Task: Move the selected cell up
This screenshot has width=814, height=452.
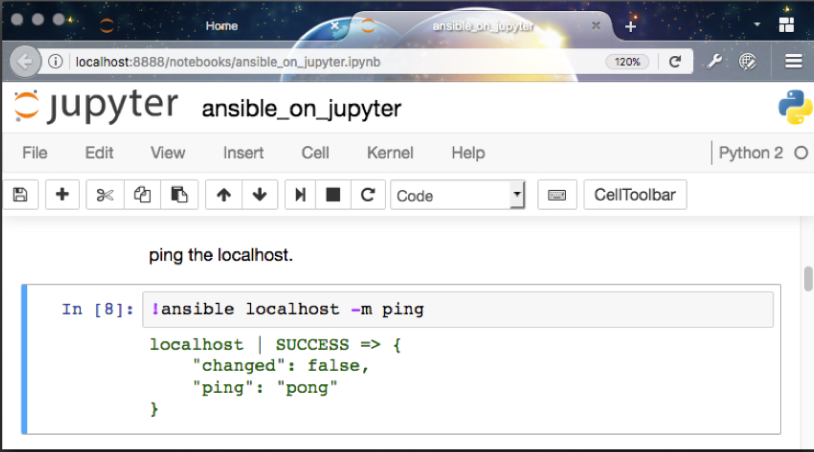Action: [x=224, y=195]
